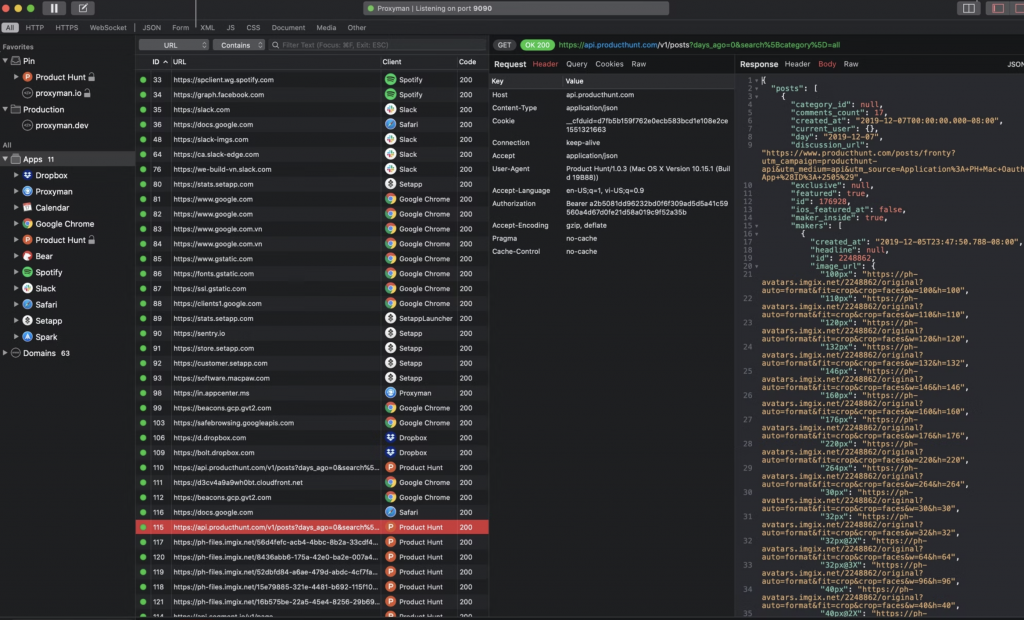Viewport: 1024px width, 620px height.
Task: Switch to the Response Header tab
Action: [797, 64]
